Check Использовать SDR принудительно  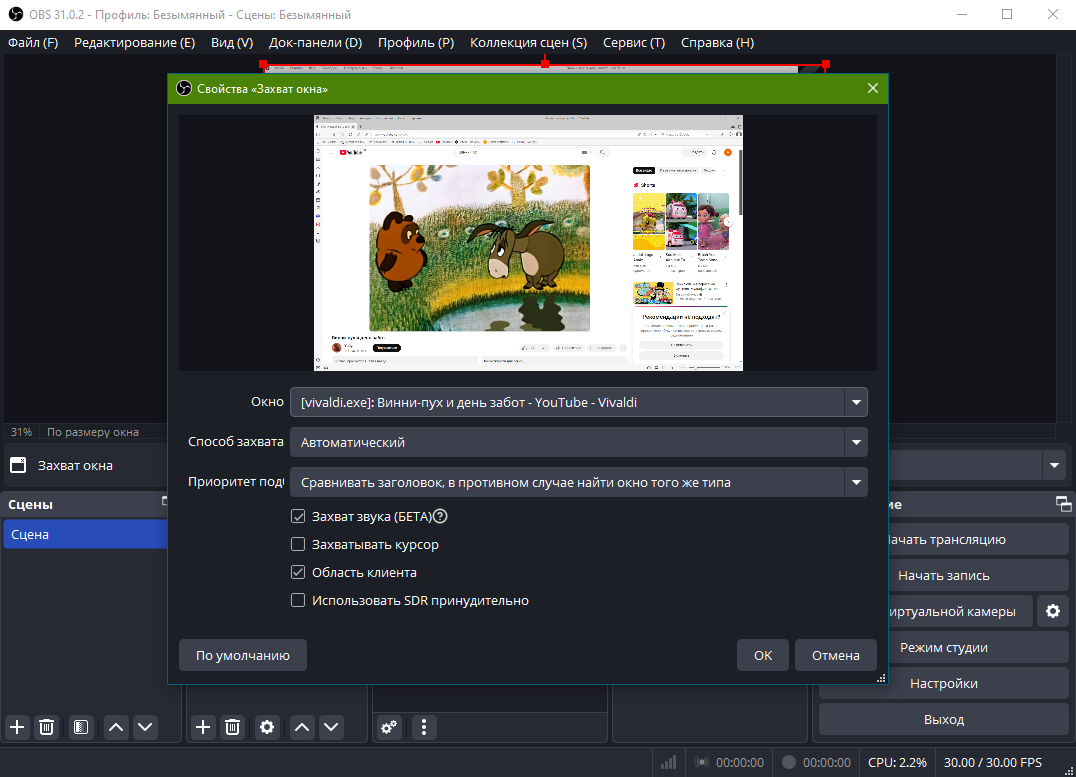pyautogui.click(x=298, y=601)
